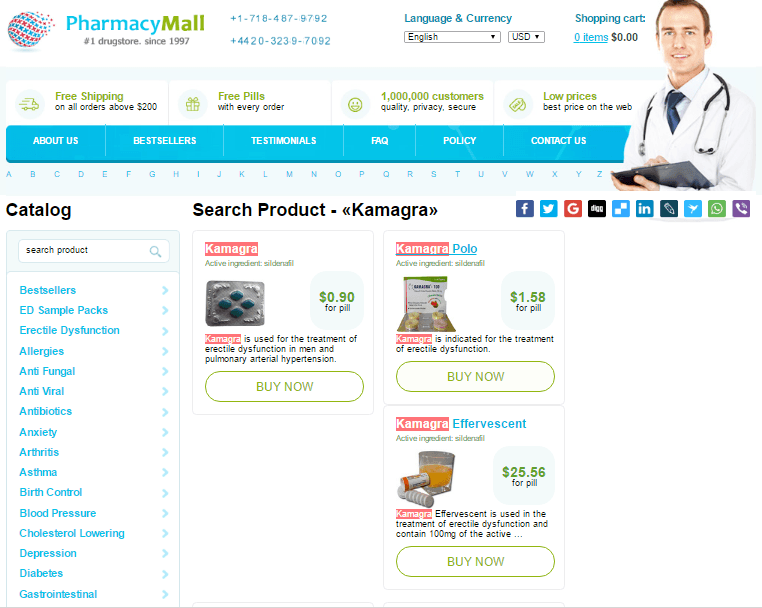Share page on Facebook
Screen dimensions: 762x608
click(x=525, y=209)
